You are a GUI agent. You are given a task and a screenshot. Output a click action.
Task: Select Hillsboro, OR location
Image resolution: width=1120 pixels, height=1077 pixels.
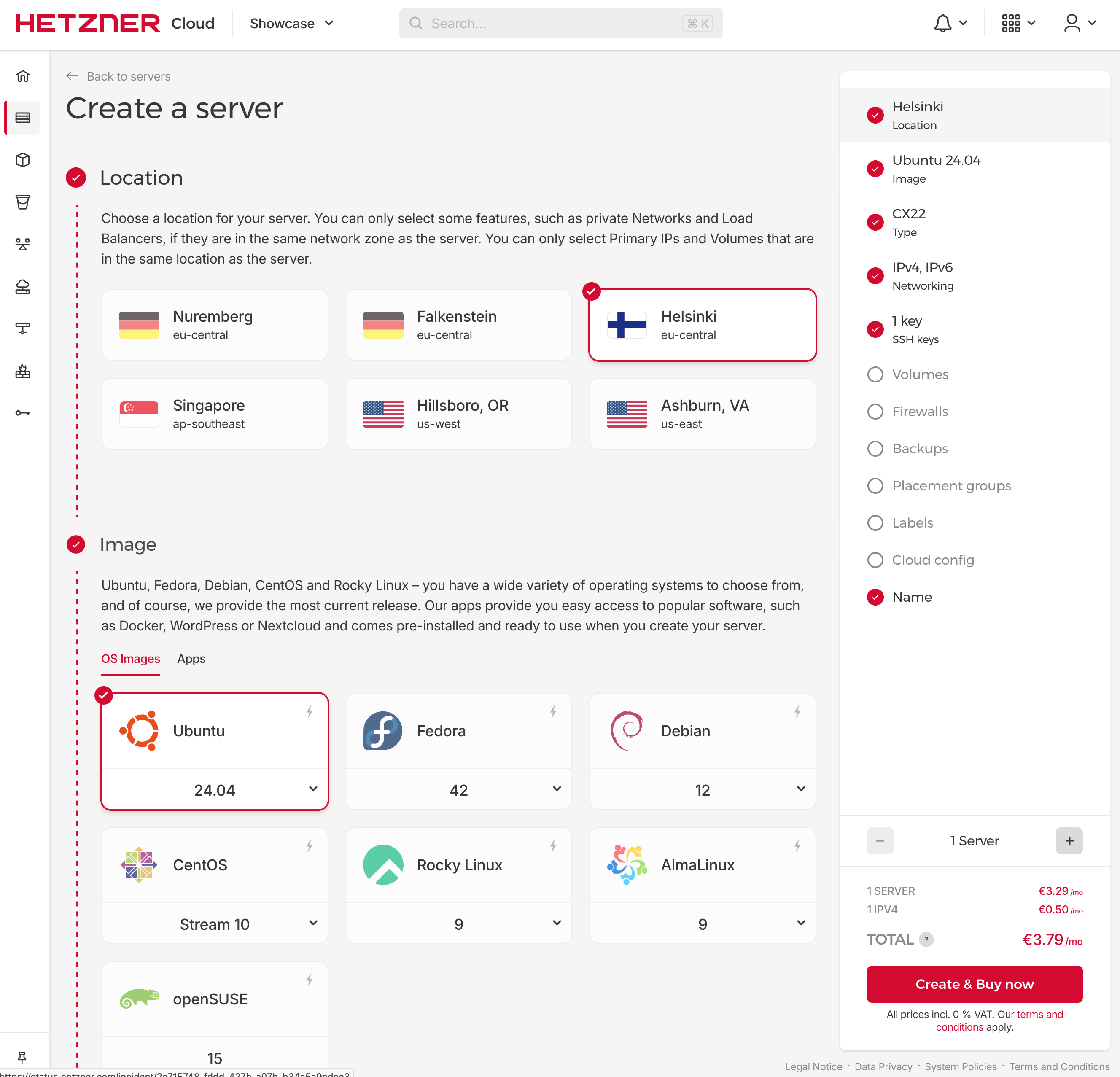pos(459,414)
